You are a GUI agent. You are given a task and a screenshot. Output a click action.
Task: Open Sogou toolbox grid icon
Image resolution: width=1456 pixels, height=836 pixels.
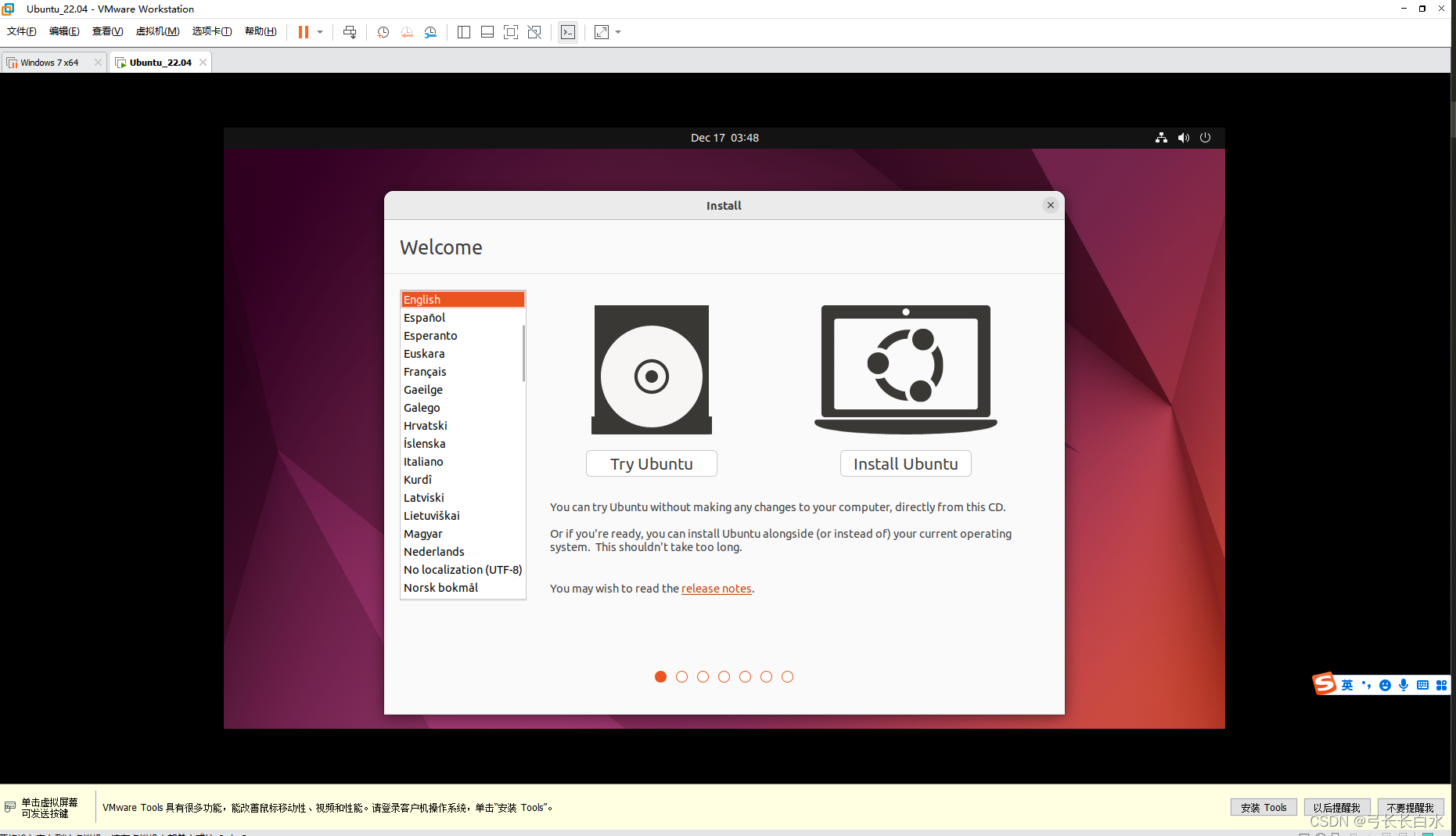coord(1441,685)
